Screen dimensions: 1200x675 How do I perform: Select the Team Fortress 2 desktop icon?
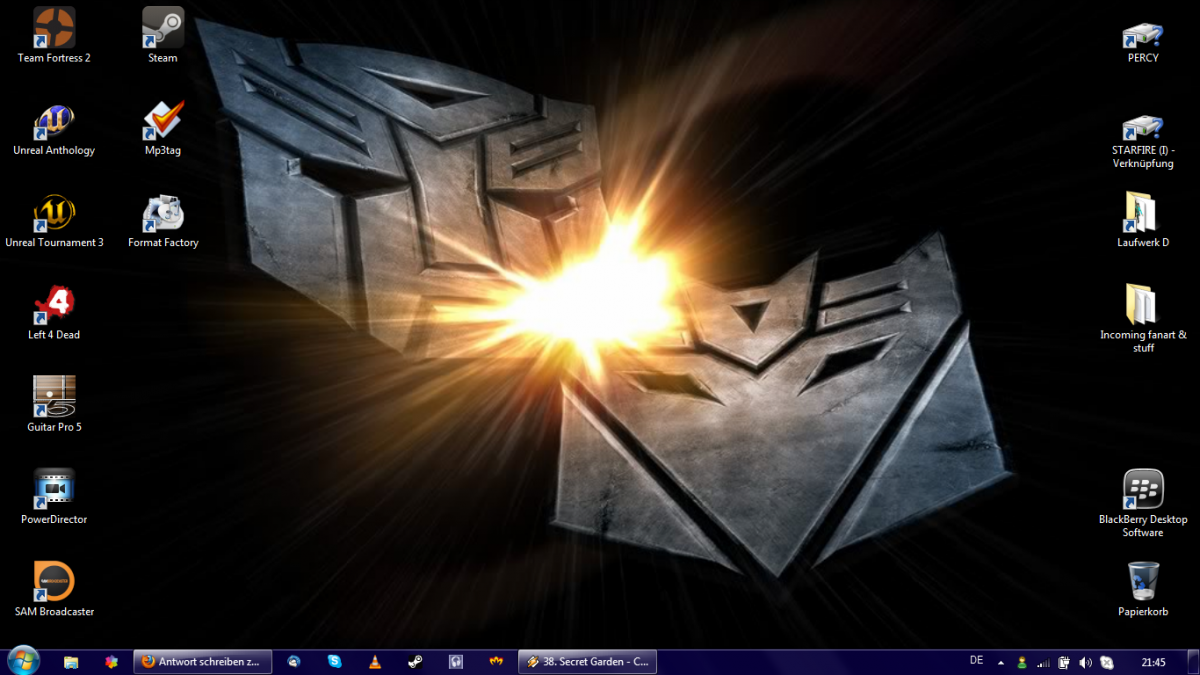[54, 28]
